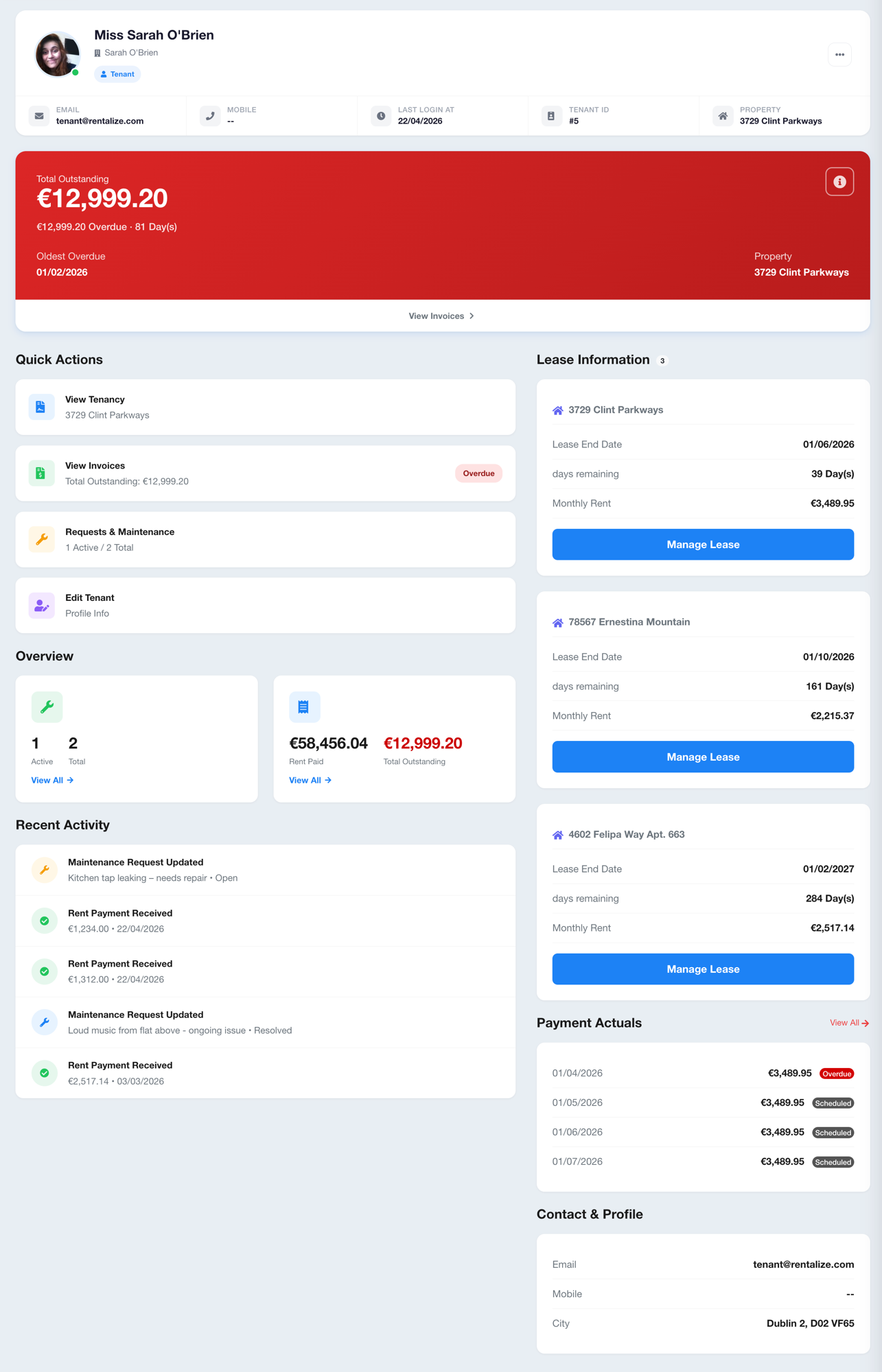Viewport: 882px width, 1372px height.
Task: Click View All in Payment Actuals
Action: 849,1023
